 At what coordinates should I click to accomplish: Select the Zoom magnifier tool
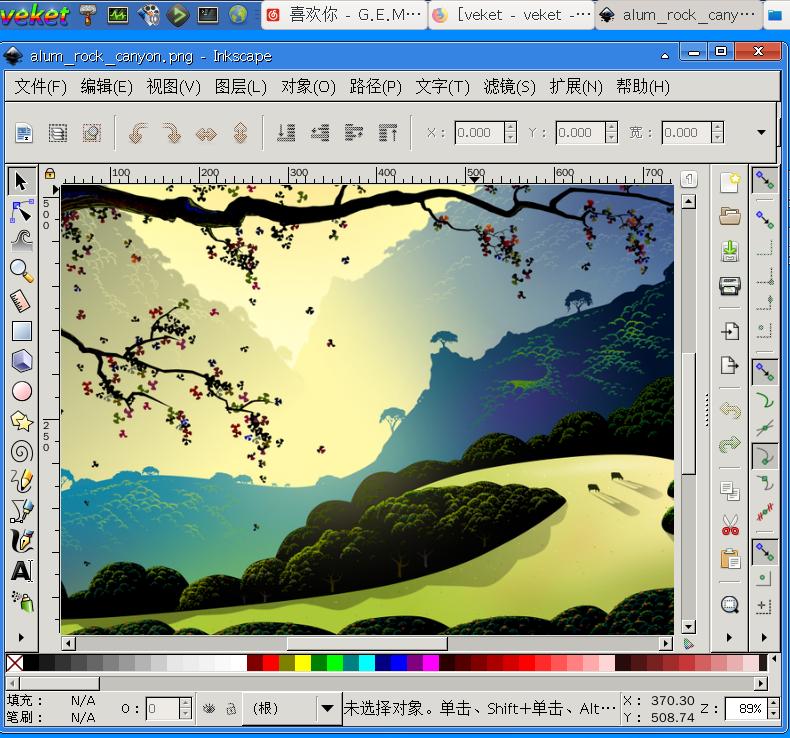[x=21, y=270]
